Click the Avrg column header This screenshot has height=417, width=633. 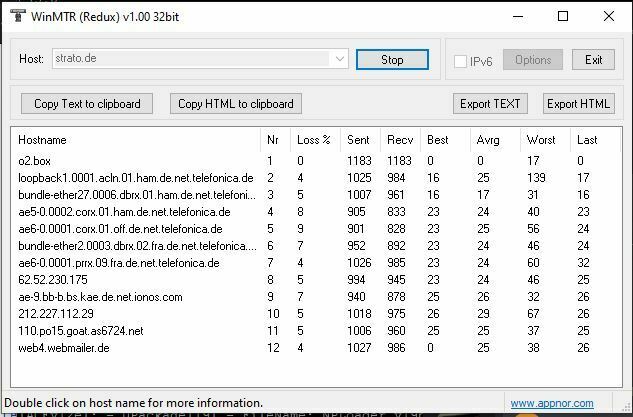click(x=495, y=140)
